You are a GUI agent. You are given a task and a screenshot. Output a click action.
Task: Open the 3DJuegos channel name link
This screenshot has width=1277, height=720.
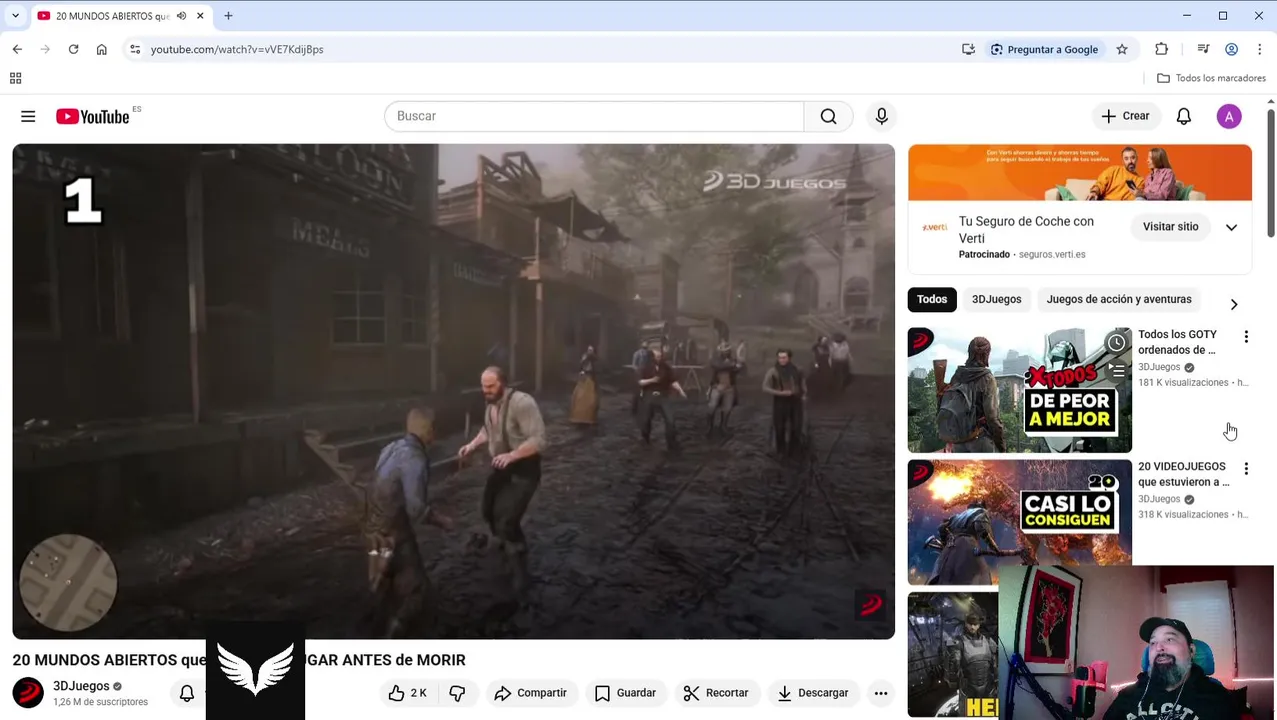point(81,686)
